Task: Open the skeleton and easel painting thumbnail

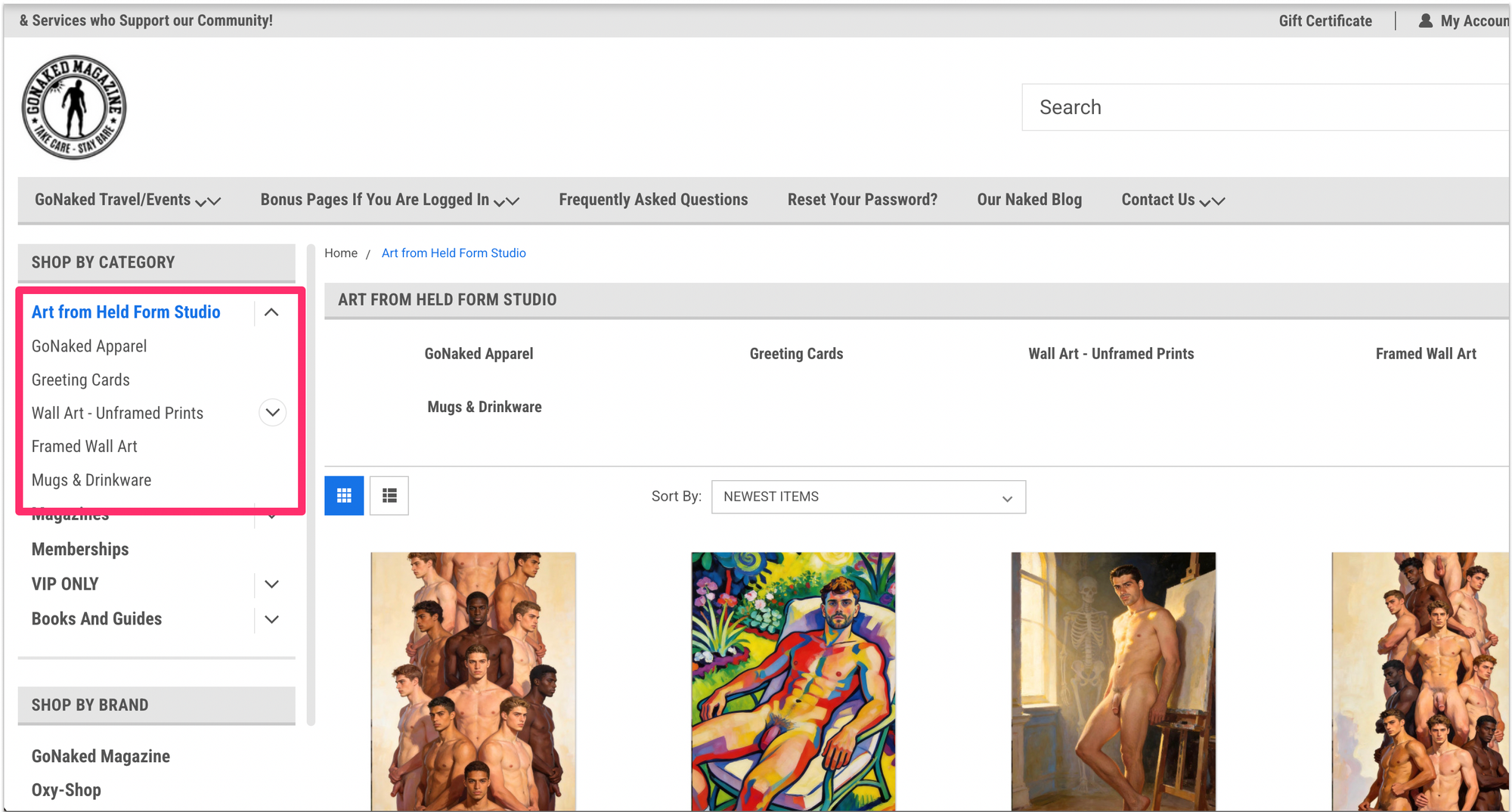Action: [1114, 681]
